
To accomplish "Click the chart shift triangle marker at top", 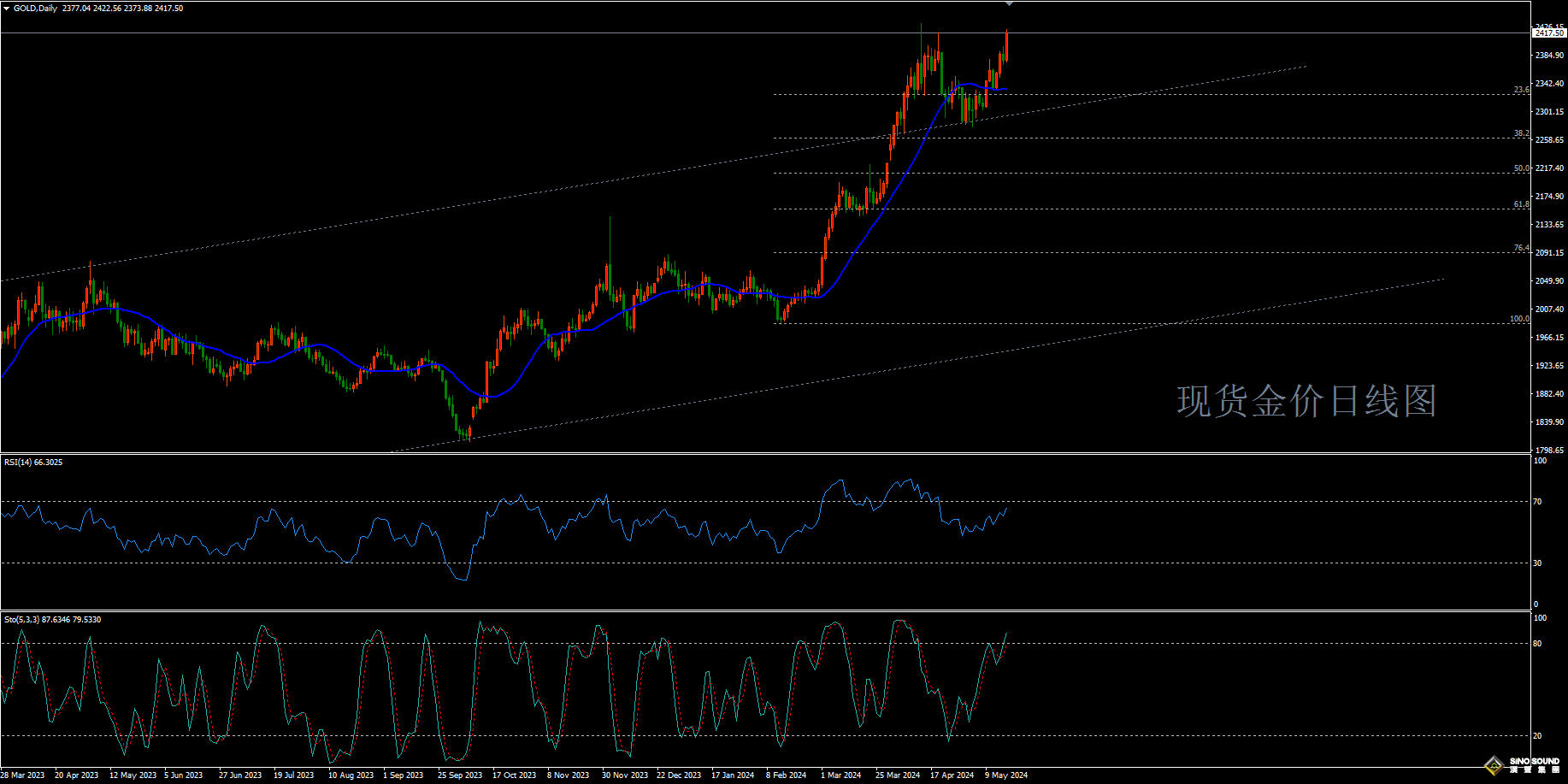I will 1009,4.
